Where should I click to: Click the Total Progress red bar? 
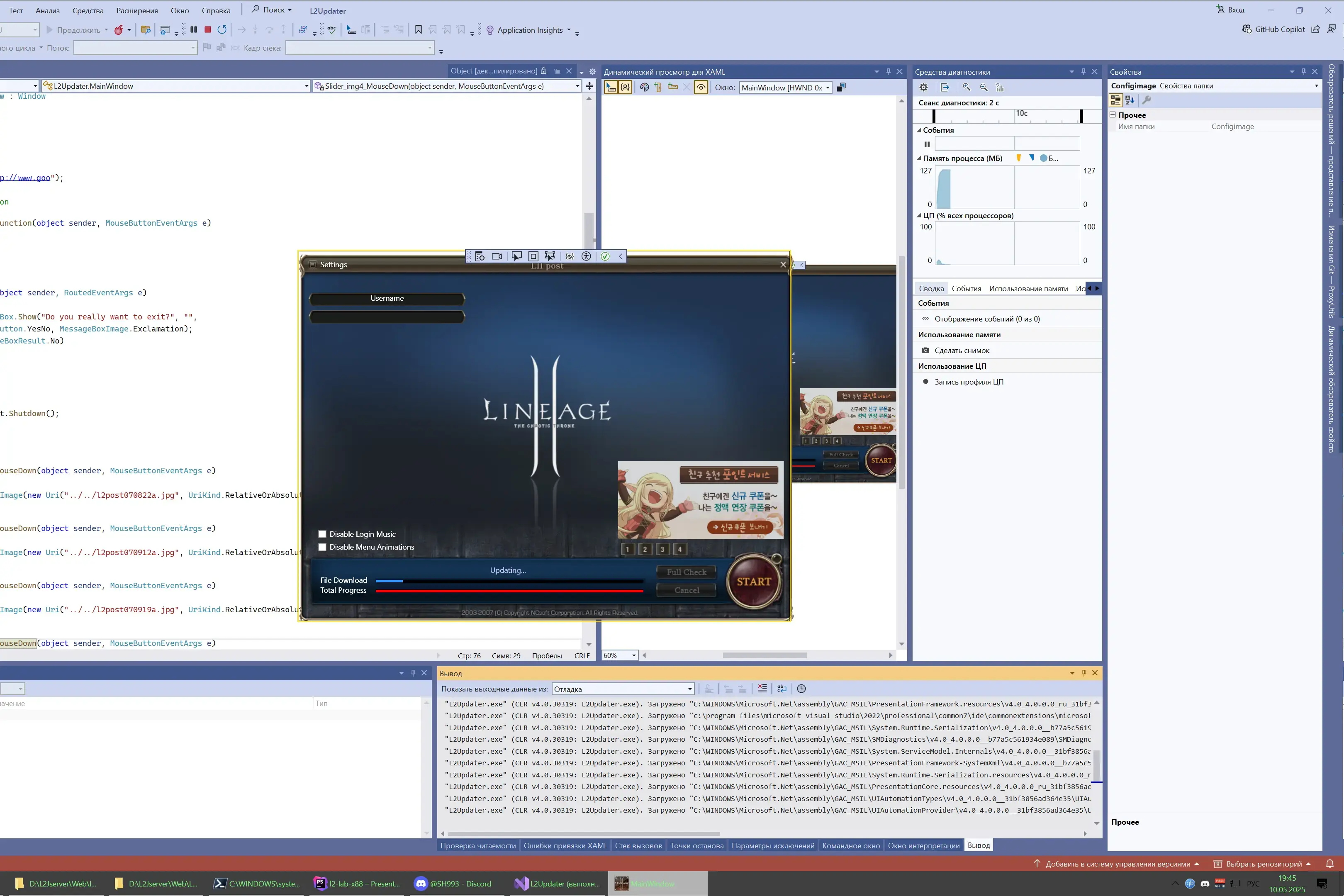(x=509, y=591)
